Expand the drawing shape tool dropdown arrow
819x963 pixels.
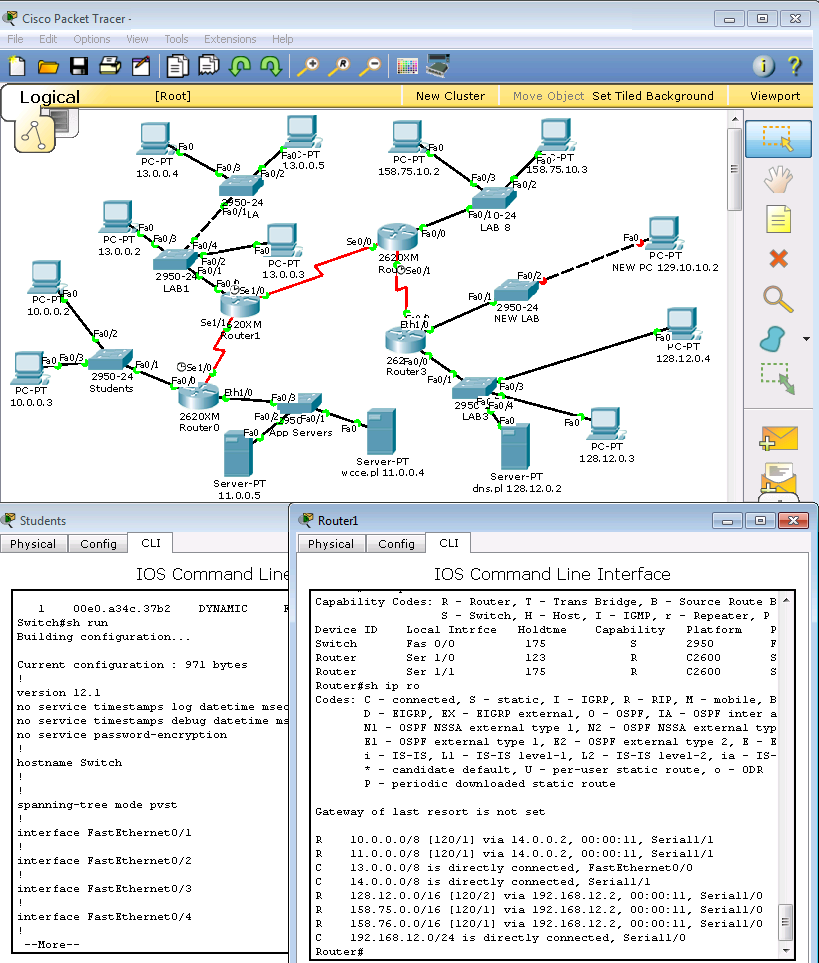click(x=806, y=338)
